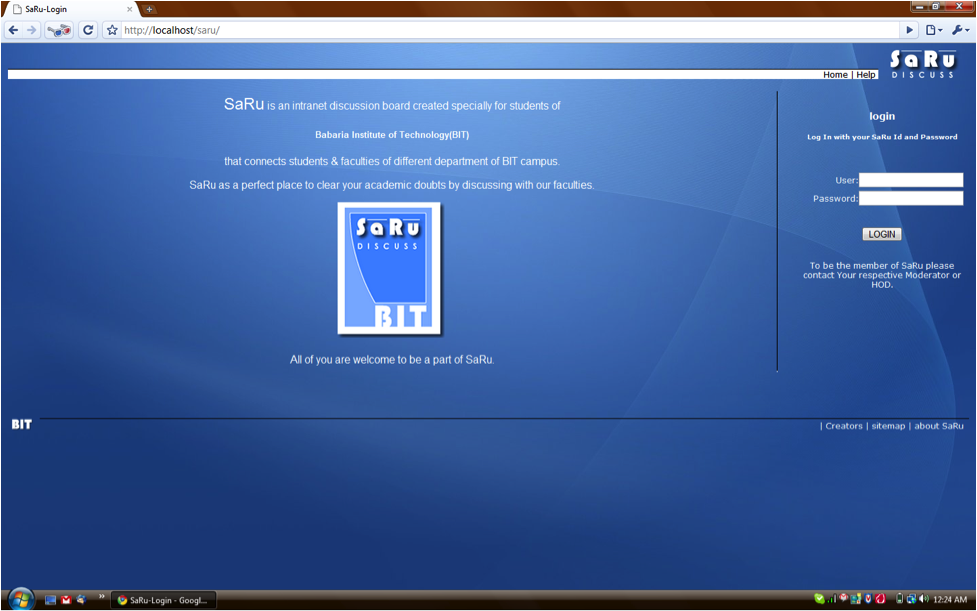
Task: Close the SaRu-Login tab
Action: click(x=130, y=9)
